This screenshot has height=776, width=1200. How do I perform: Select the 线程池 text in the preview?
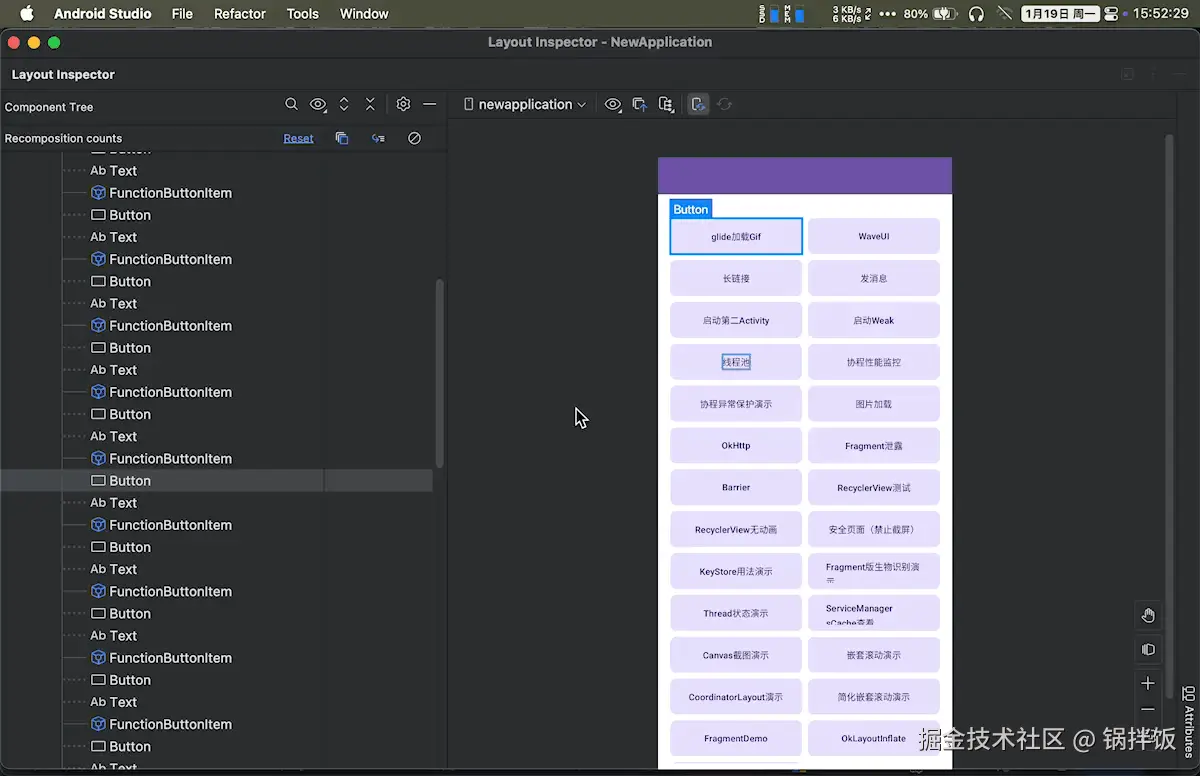point(736,362)
